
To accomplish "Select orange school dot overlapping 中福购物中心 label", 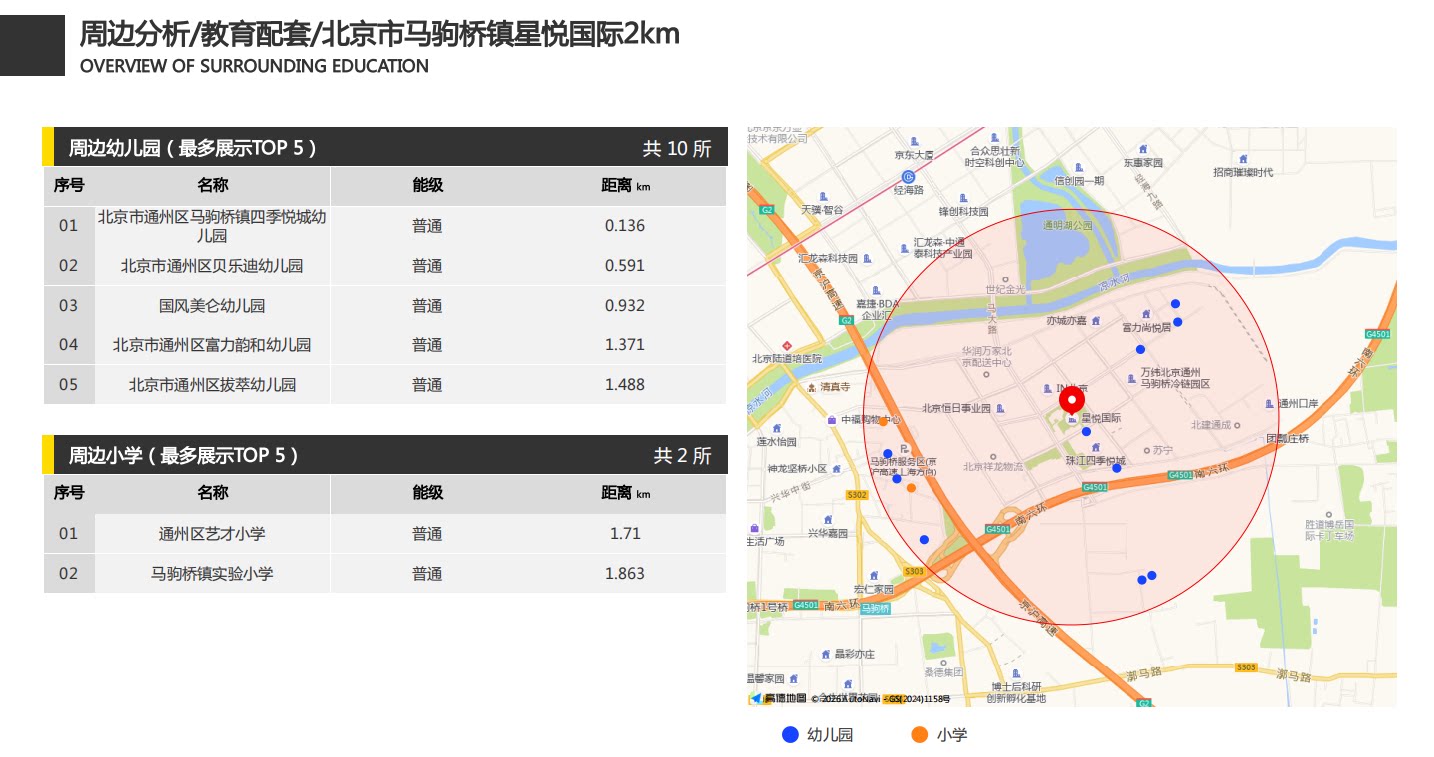I will point(883,421).
